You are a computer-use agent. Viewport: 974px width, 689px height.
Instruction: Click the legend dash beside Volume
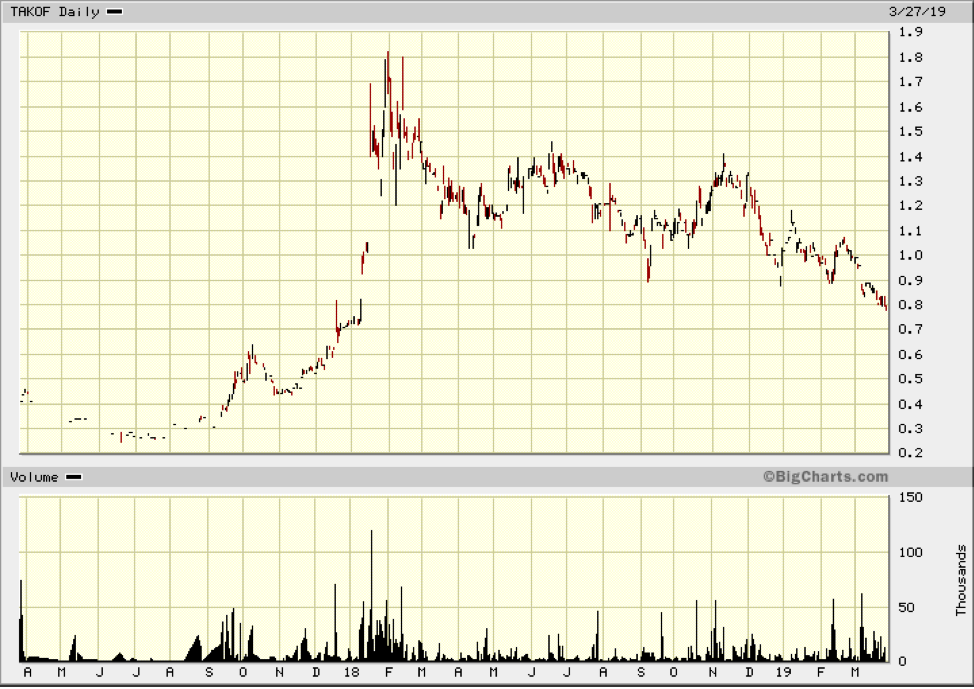tap(74, 477)
